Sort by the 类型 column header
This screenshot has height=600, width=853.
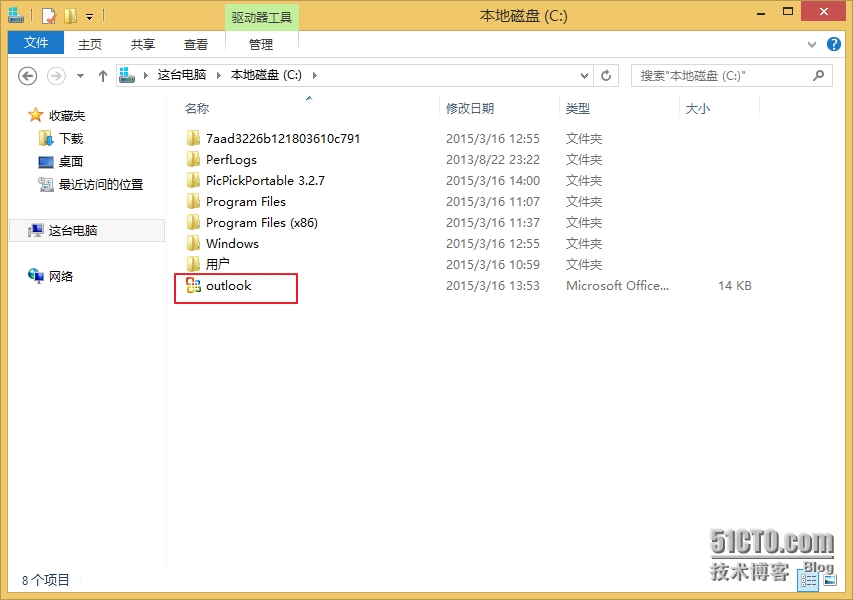(x=578, y=108)
